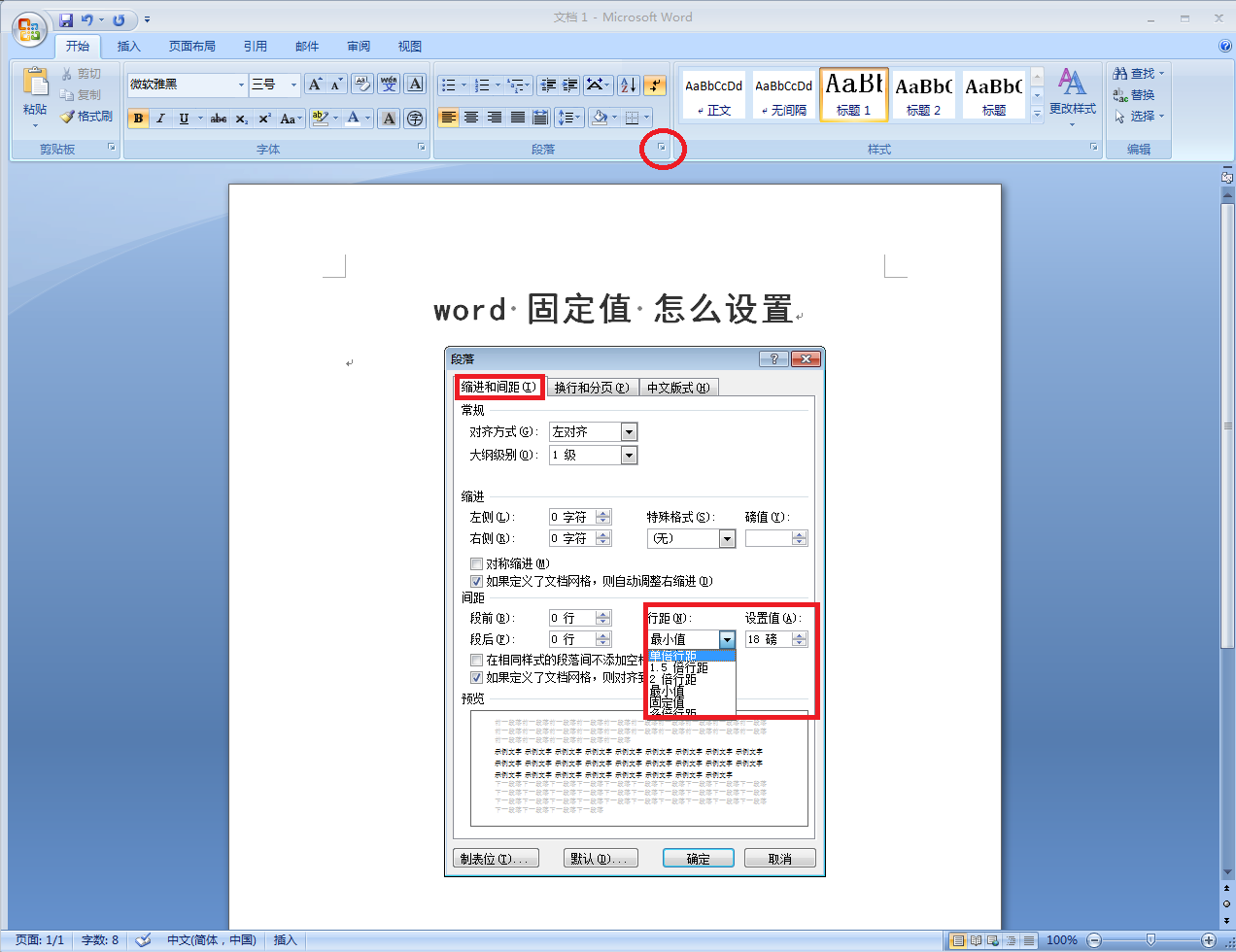Shrink font size with the small A button
The height and width of the screenshot is (952, 1236).
pos(336,85)
